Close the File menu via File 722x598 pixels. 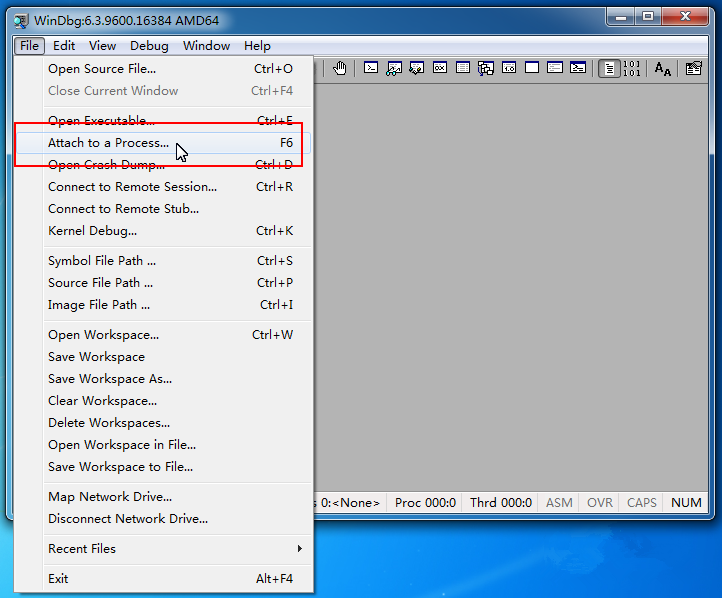(x=29, y=46)
